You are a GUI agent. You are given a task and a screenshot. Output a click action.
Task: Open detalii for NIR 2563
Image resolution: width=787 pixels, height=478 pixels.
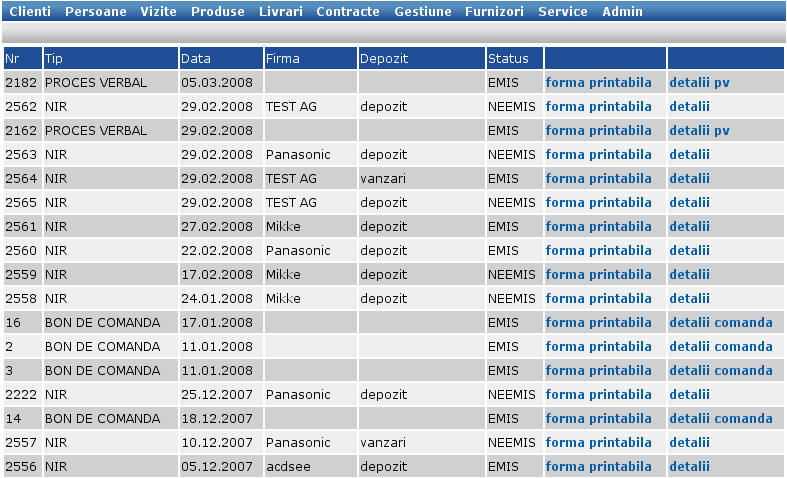pos(690,155)
